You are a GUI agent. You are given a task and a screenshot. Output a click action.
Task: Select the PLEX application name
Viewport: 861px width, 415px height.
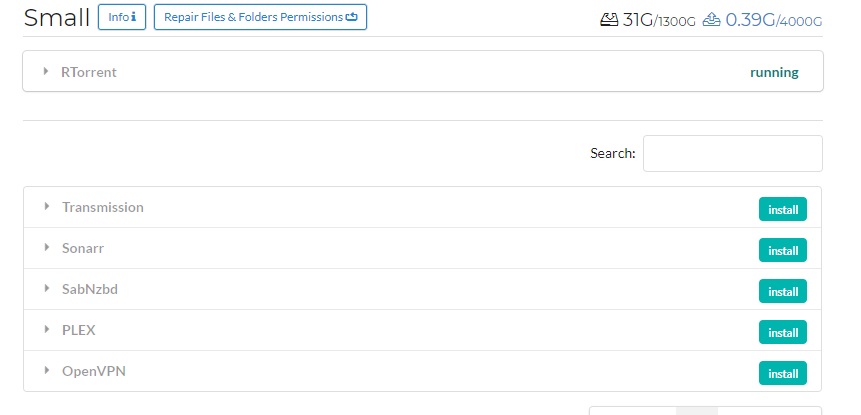(x=79, y=330)
